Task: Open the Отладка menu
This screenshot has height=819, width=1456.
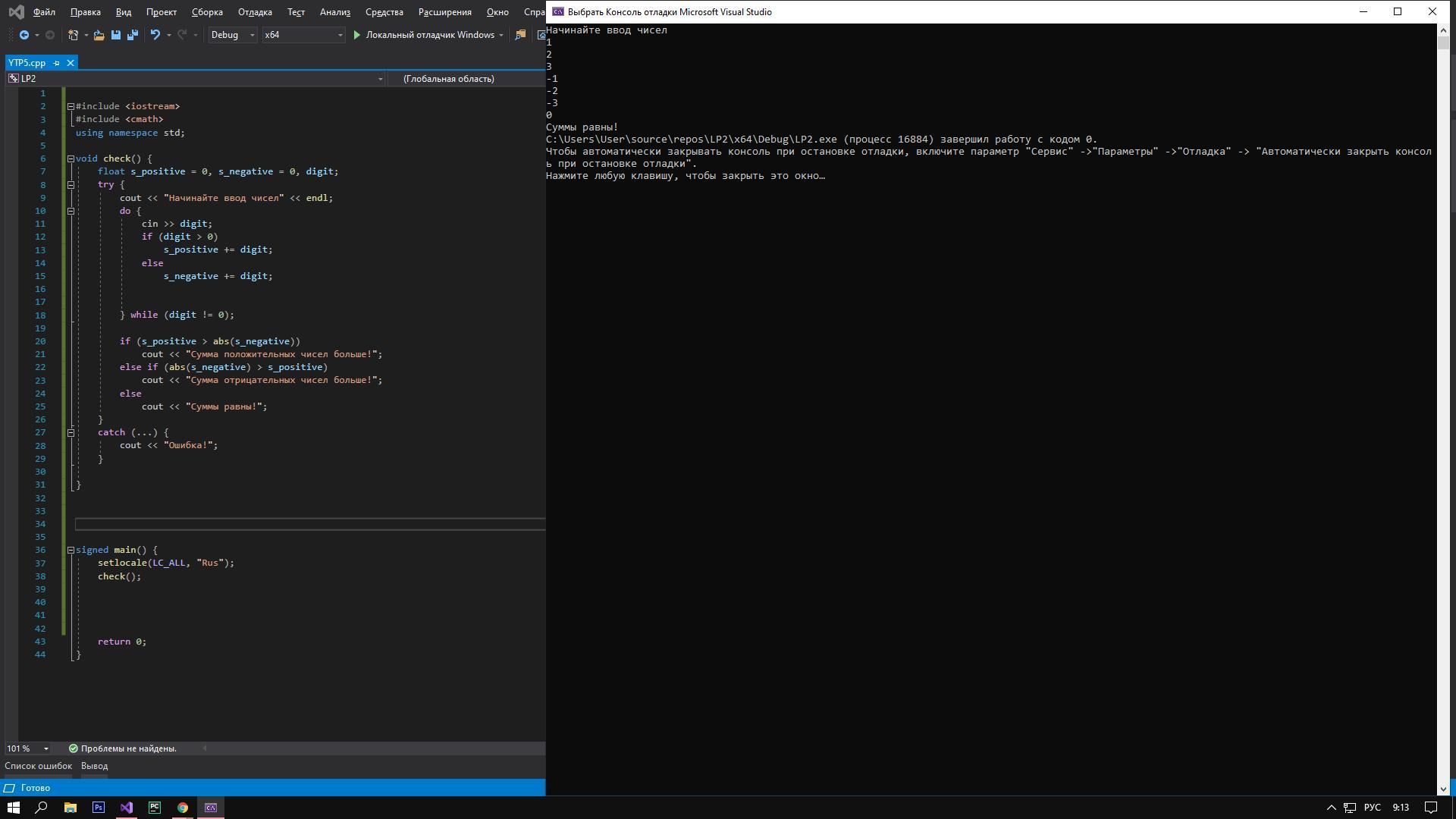Action: coord(255,12)
